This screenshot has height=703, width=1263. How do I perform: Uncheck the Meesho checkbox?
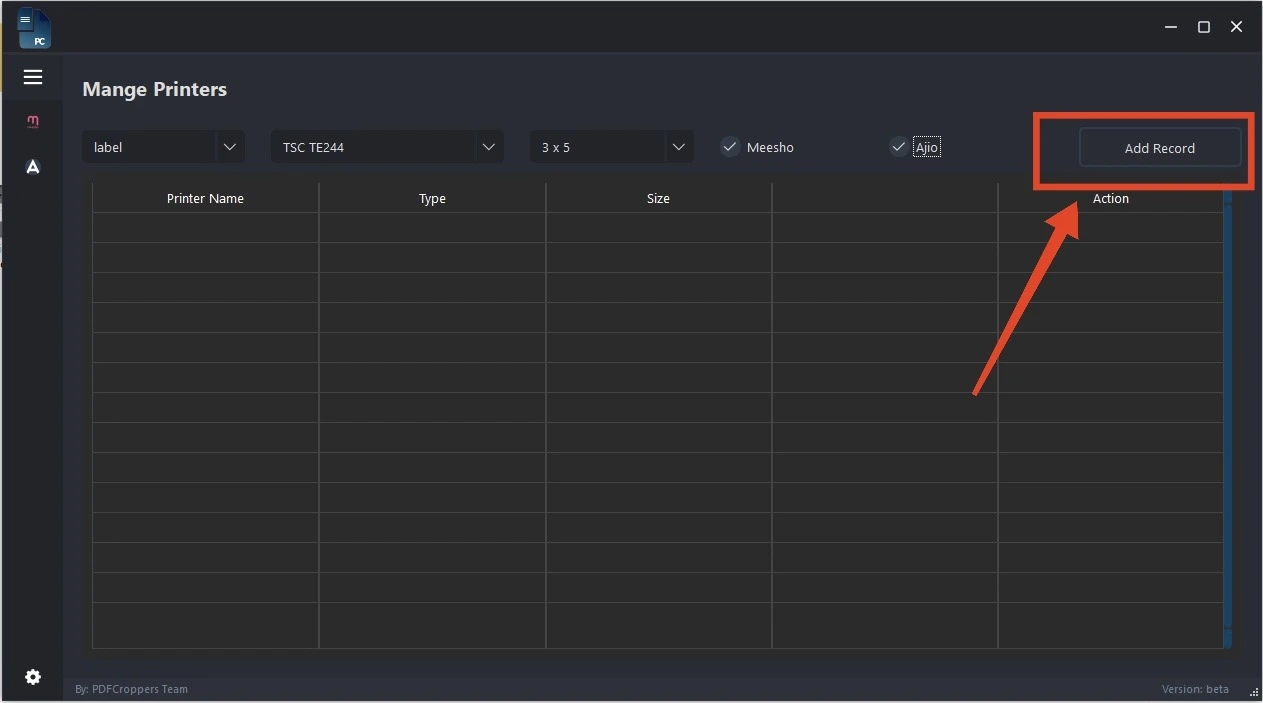click(x=731, y=147)
